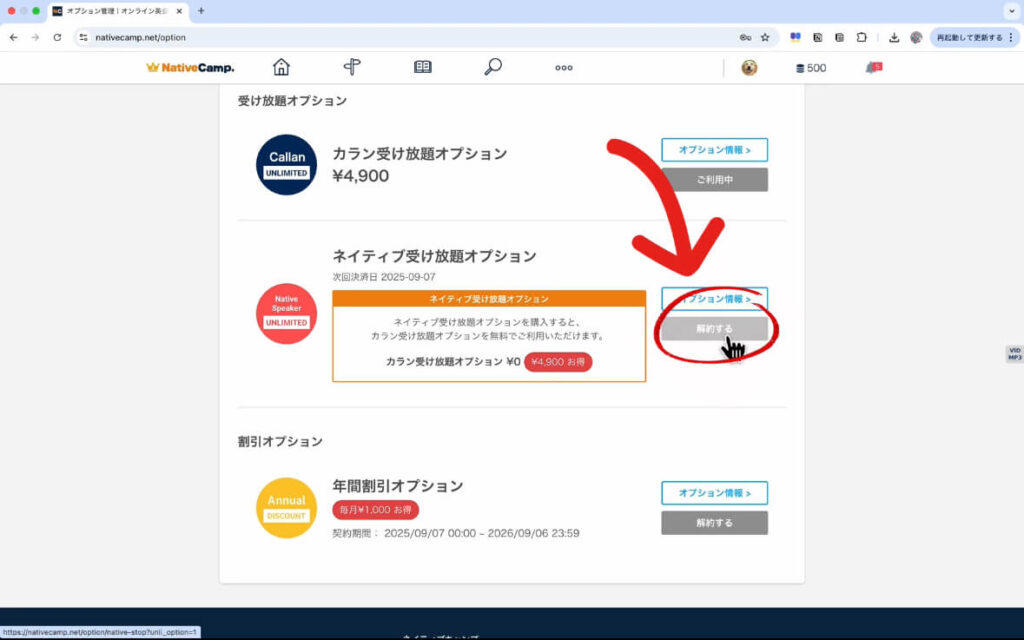This screenshot has height=640, width=1024.
Task: Click the password key icon in address bar
Action: pyautogui.click(x=745, y=37)
